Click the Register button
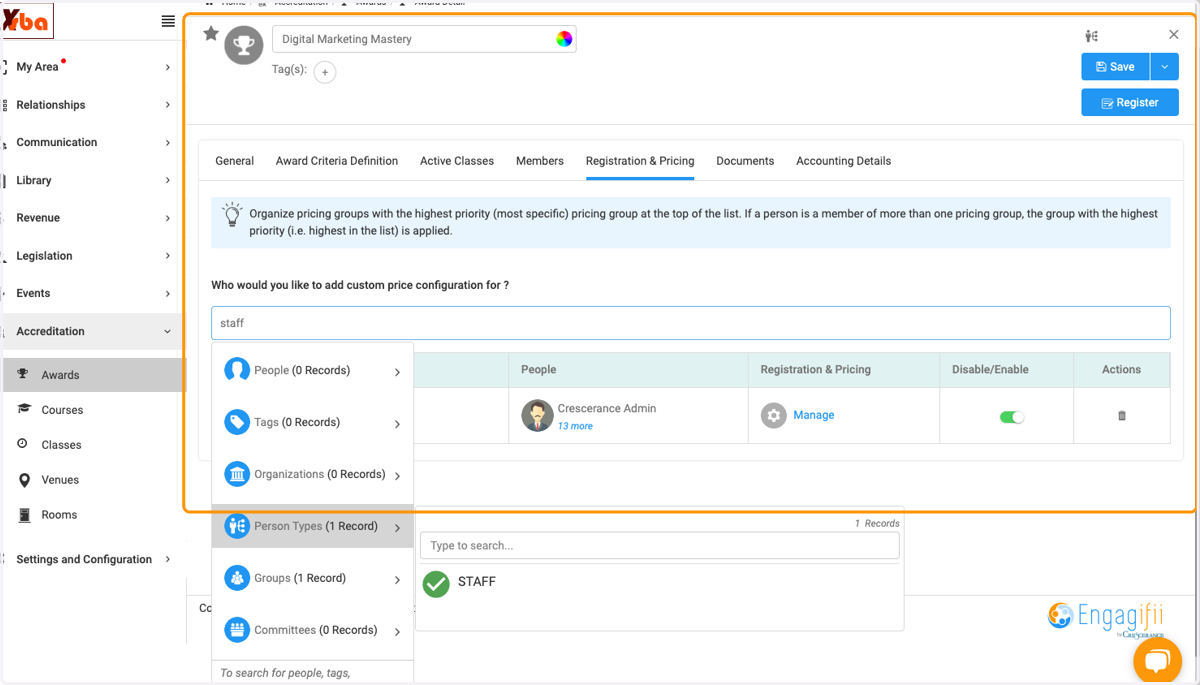The width and height of the screenshot is (1200, 685). [1130, 102]
